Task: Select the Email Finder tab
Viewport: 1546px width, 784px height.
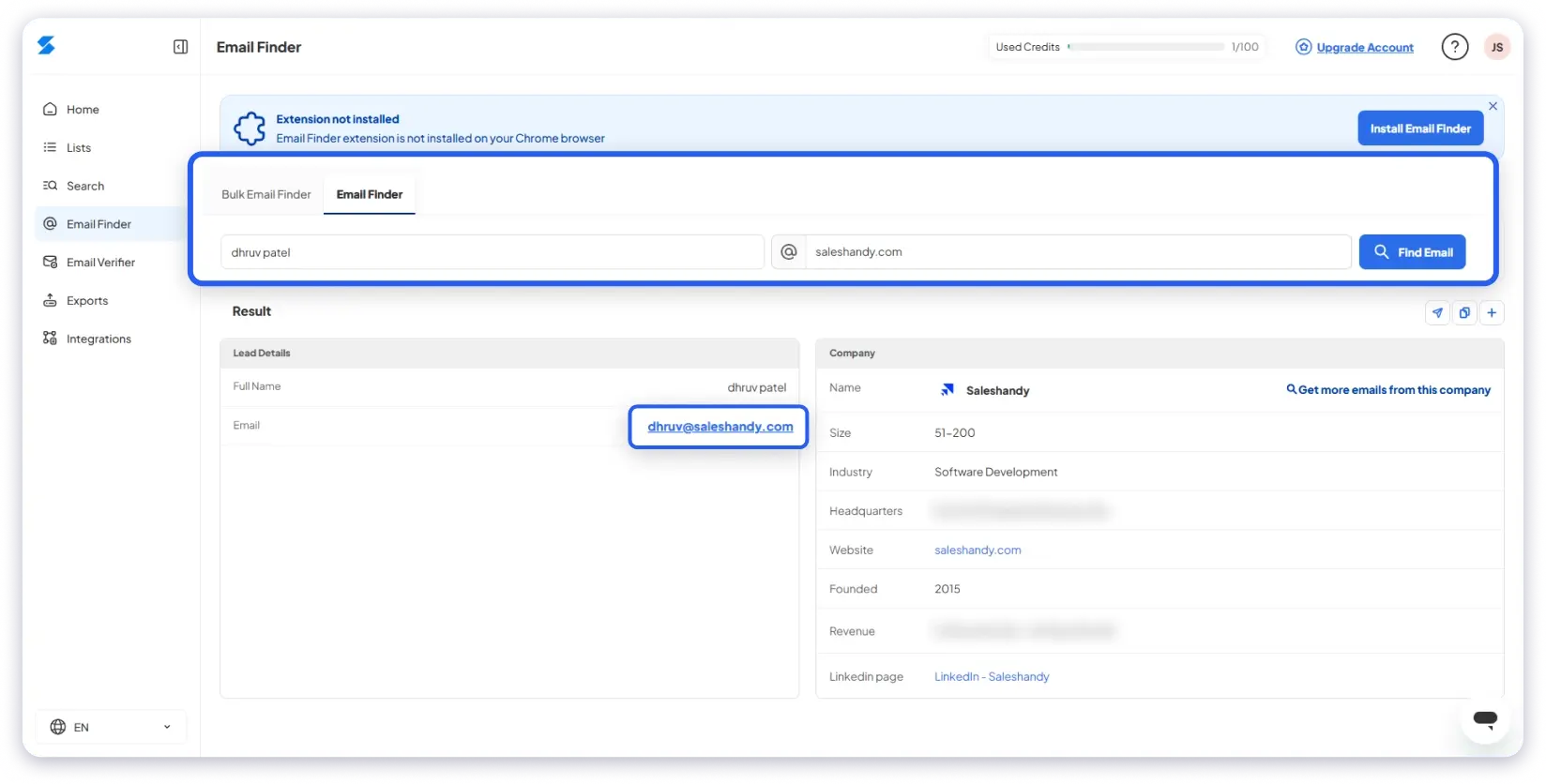Action: point(370,195)
